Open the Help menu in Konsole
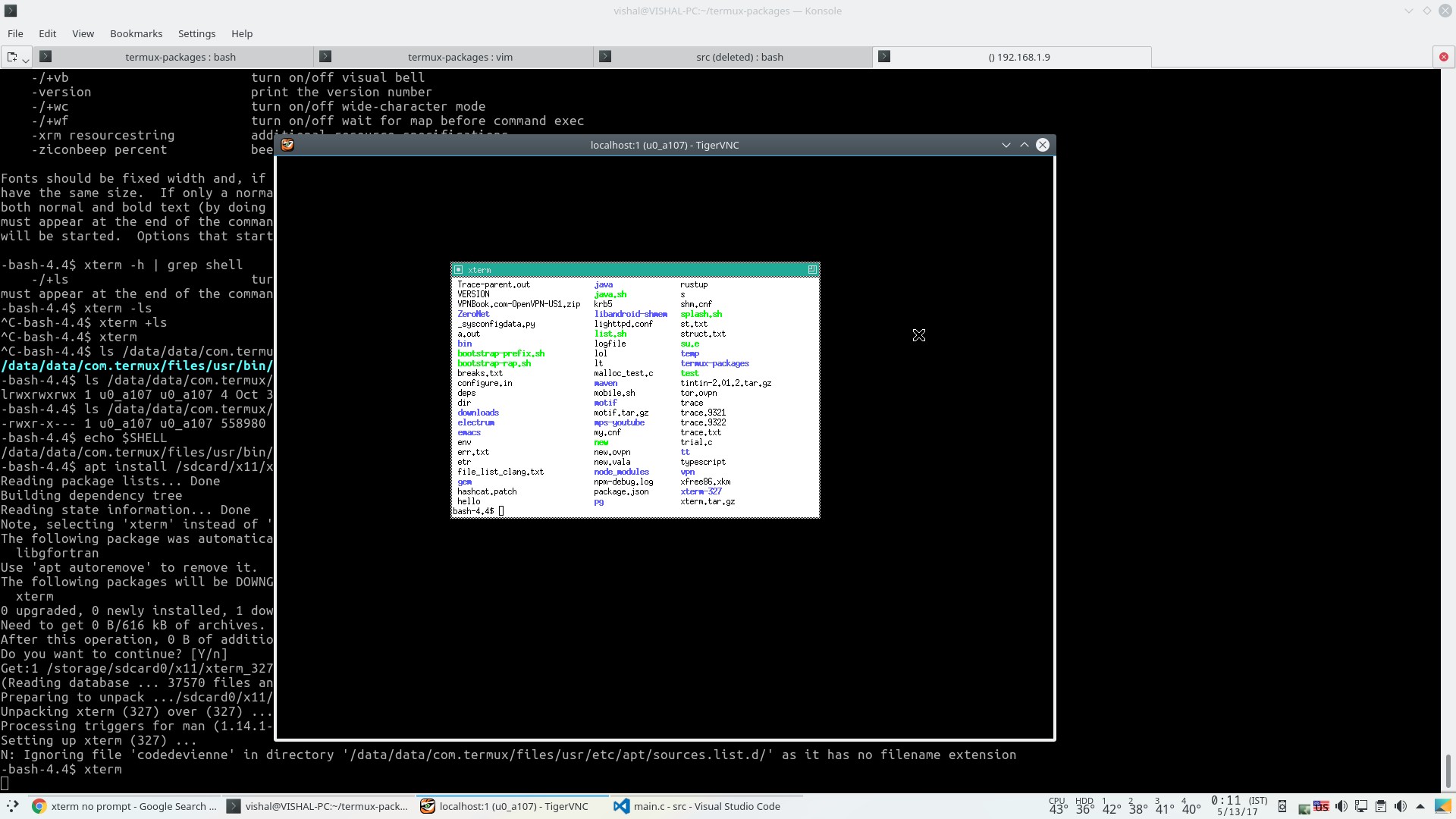 [242, 33]
